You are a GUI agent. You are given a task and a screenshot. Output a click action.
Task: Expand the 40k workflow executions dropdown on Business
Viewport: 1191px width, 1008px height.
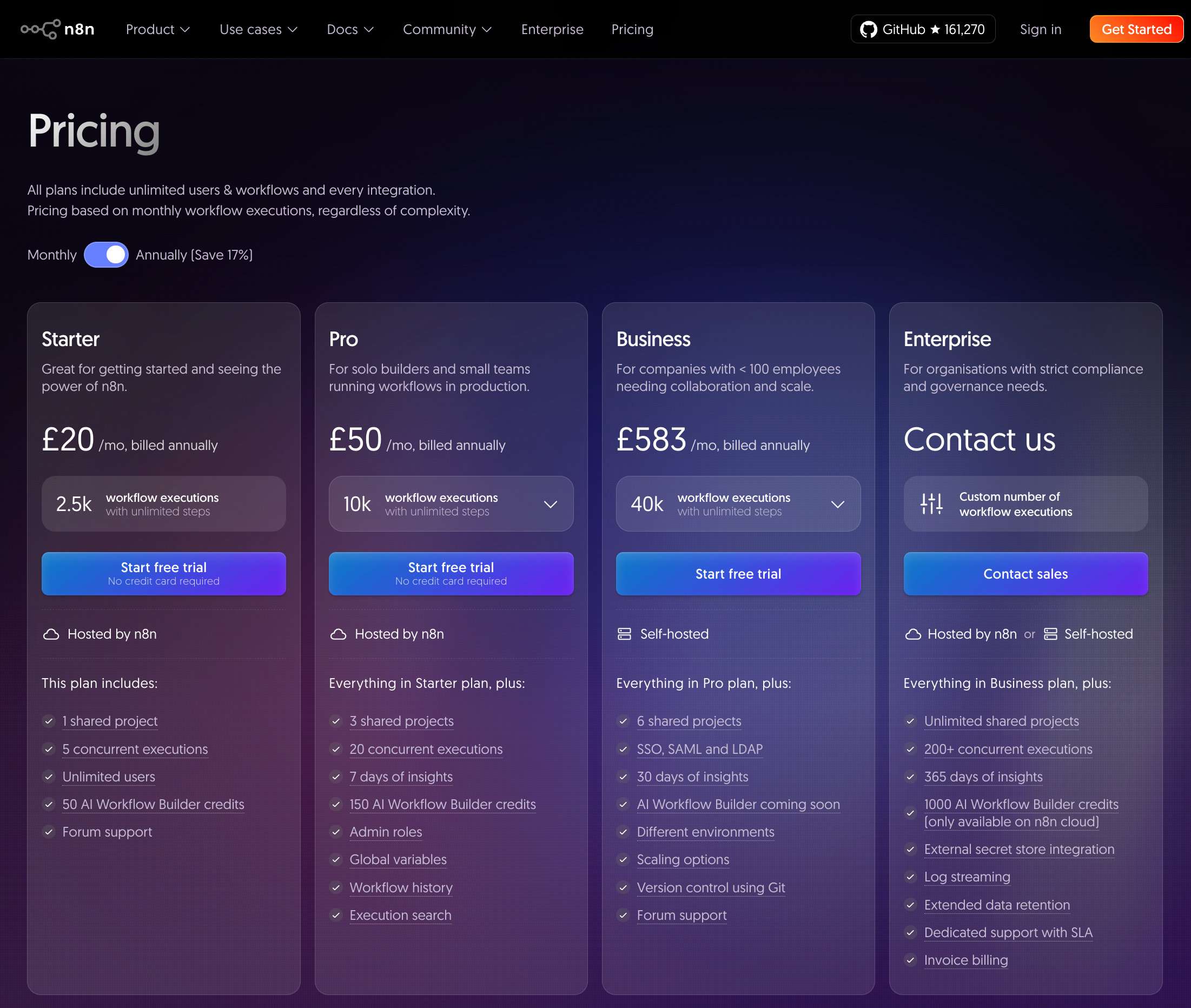click(x=838, y=503)
